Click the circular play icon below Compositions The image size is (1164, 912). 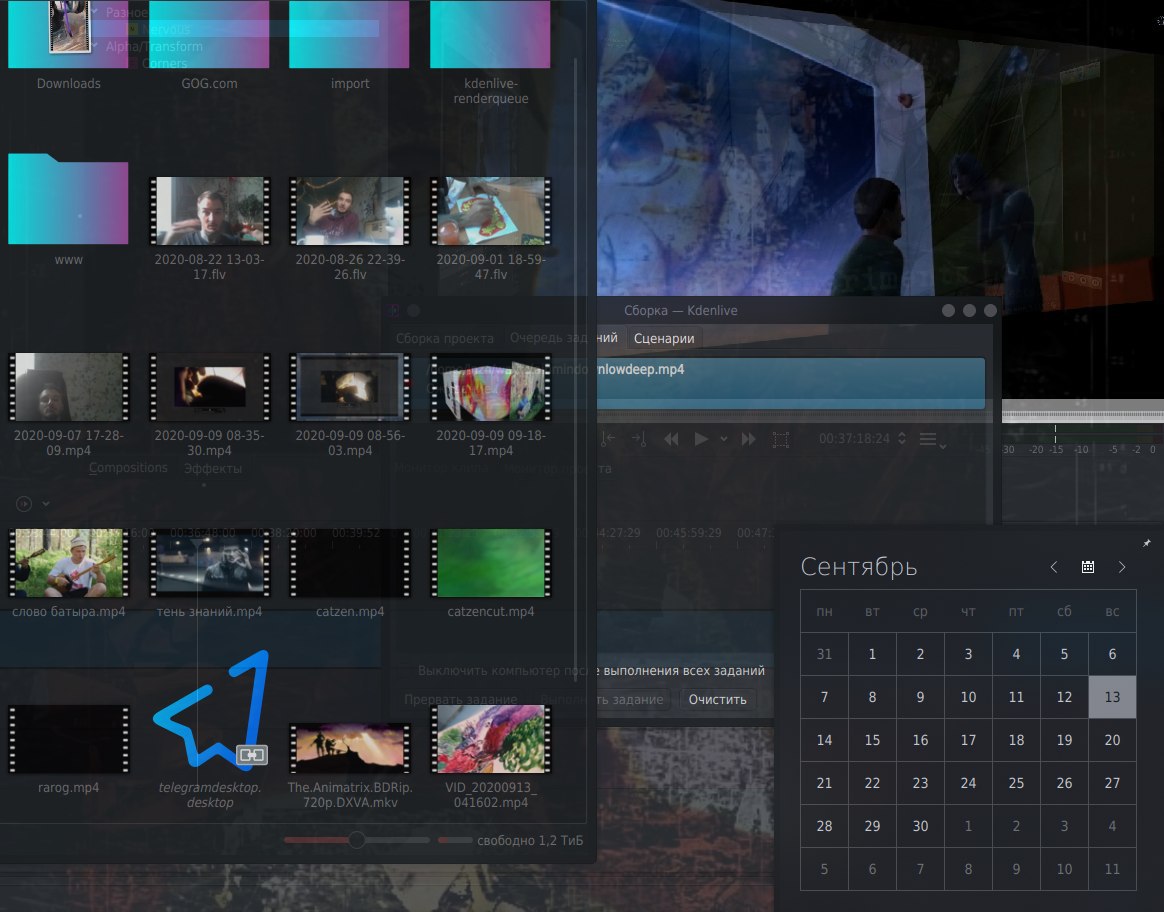click(x=24, y=504)
